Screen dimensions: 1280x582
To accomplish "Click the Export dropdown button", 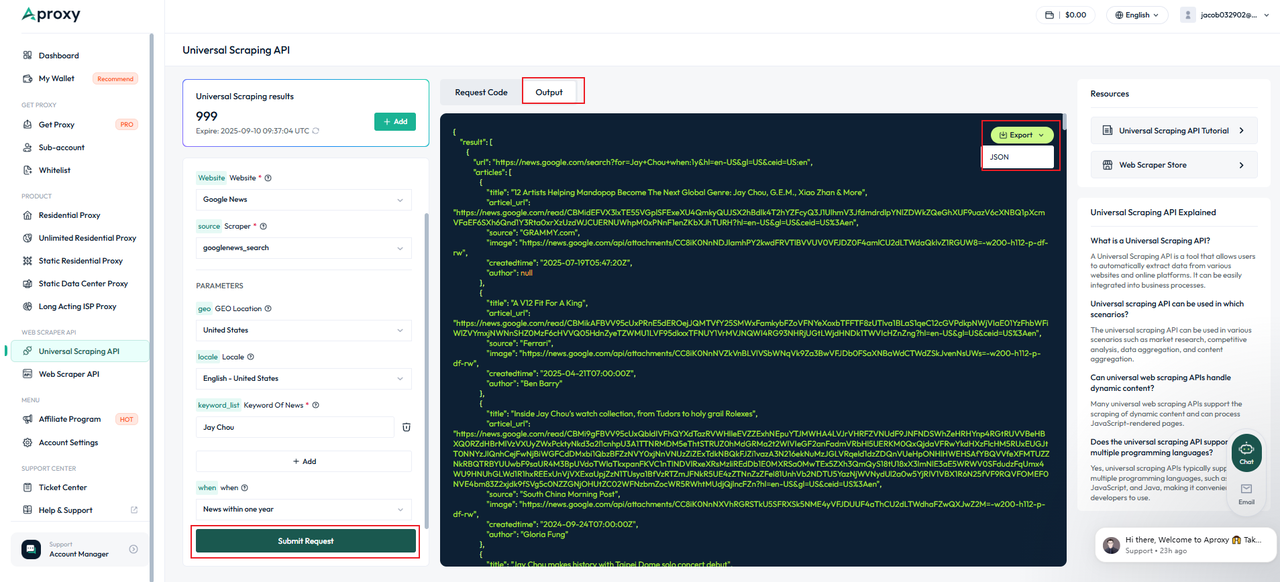I will (1022, 135).
